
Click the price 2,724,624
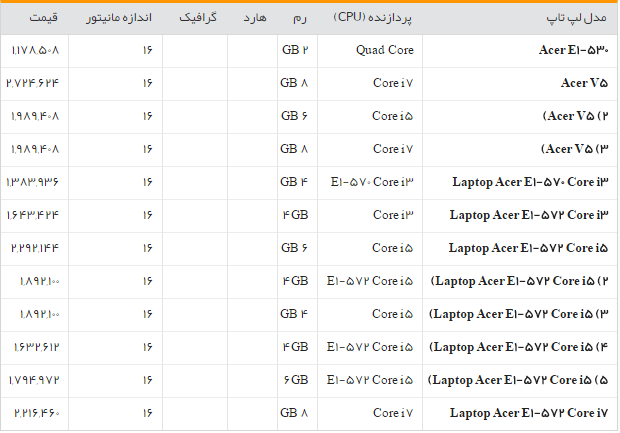(32, 83)
